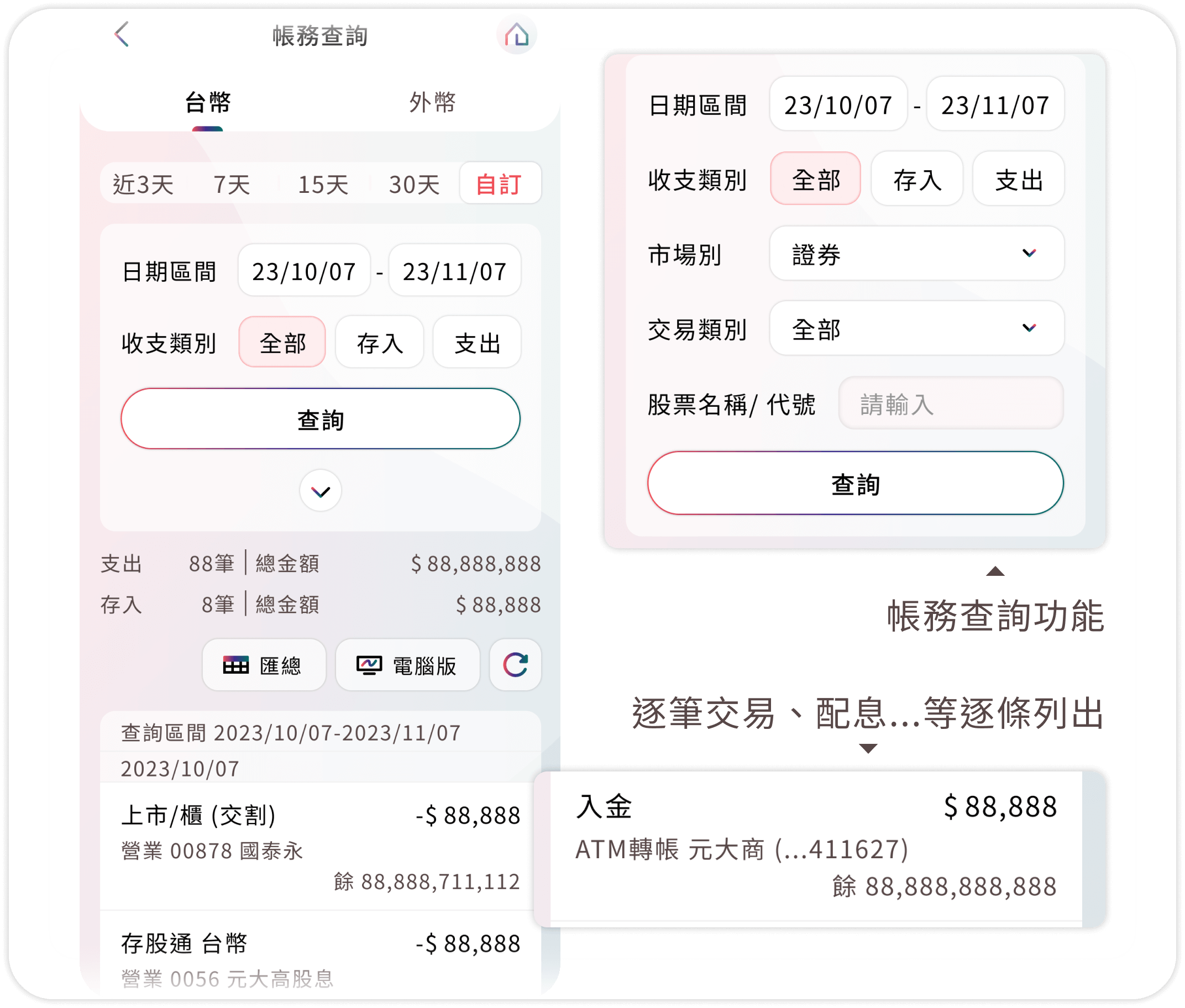This screenshot has height=1008, width=1185.
Task: Select the 7天 range option
Action: click(x=232, y=184)
